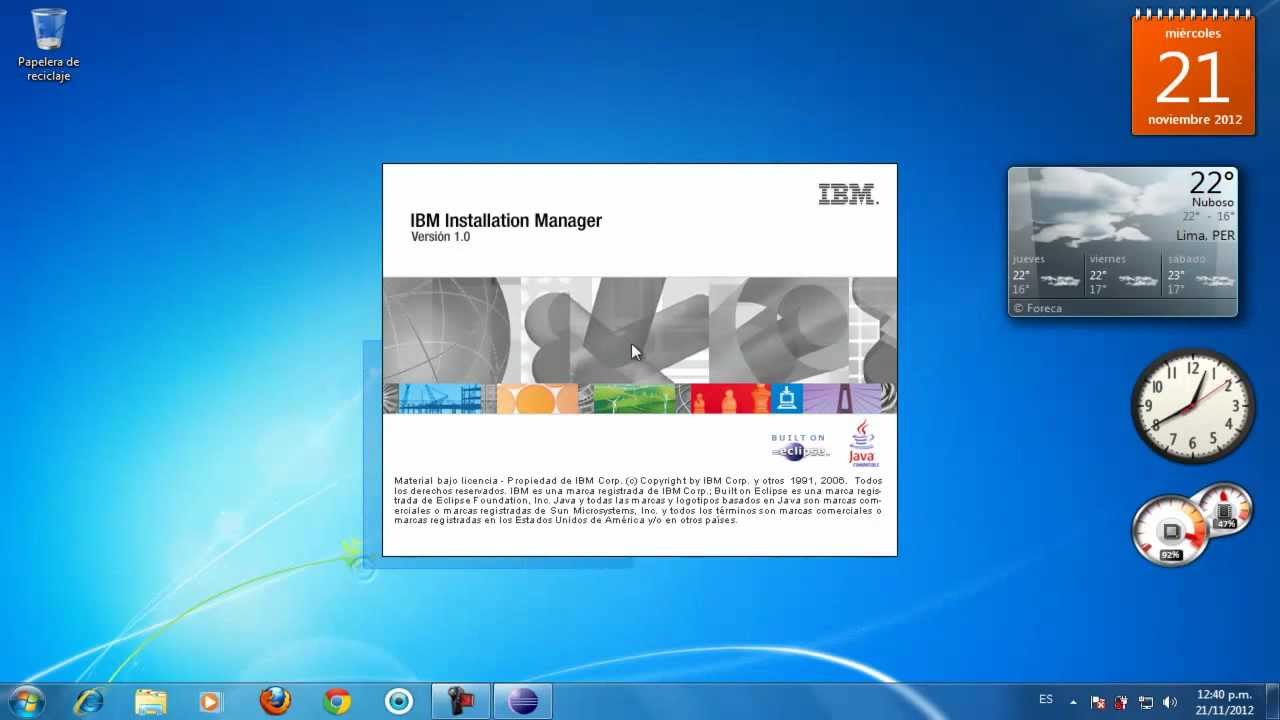Click the Built on Eclipse logo
The height and width of the screenshot is (720, 1280).
point(800,446)
